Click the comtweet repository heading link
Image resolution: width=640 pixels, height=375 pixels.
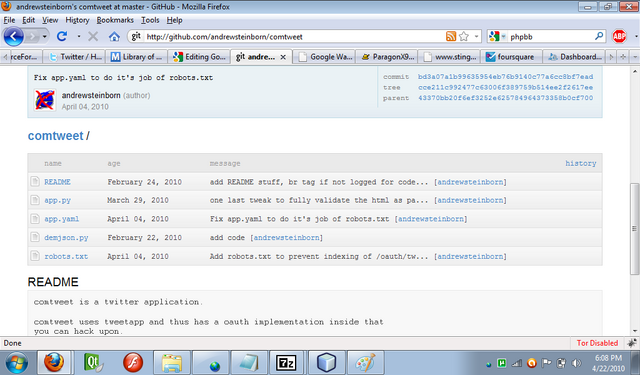coord(56,135)
